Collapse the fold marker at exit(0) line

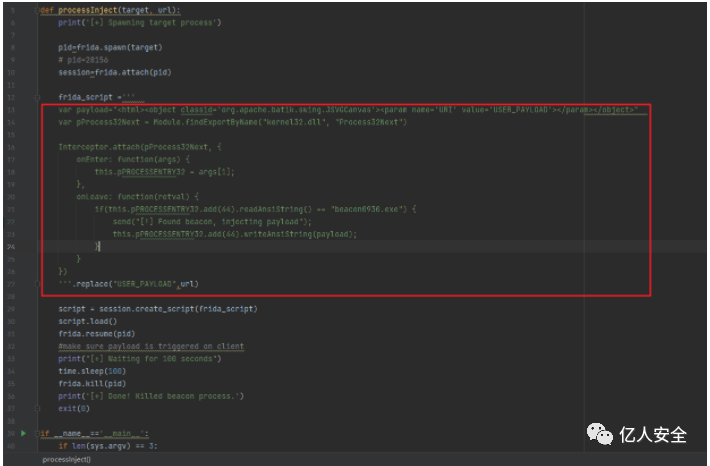37,408
